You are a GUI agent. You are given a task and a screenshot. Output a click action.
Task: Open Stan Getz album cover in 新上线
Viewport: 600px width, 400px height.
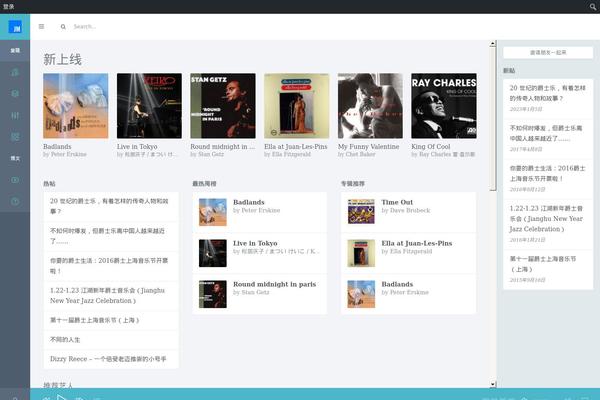tap(223, 106)
